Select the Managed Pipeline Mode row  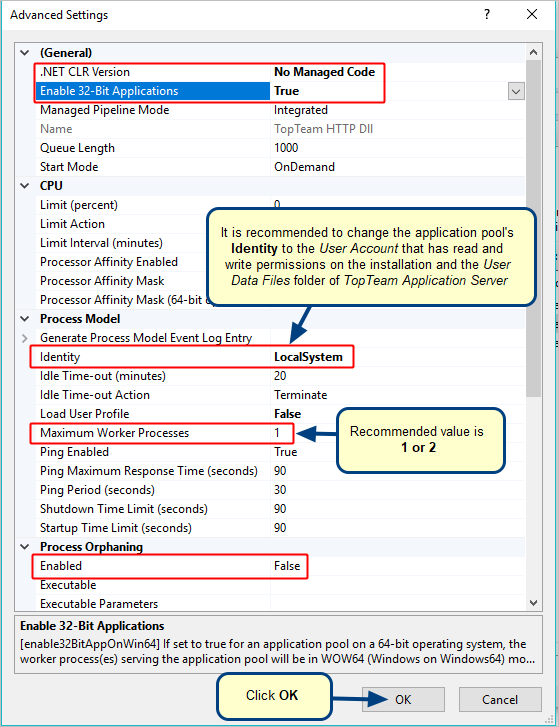tap(280, 110)
